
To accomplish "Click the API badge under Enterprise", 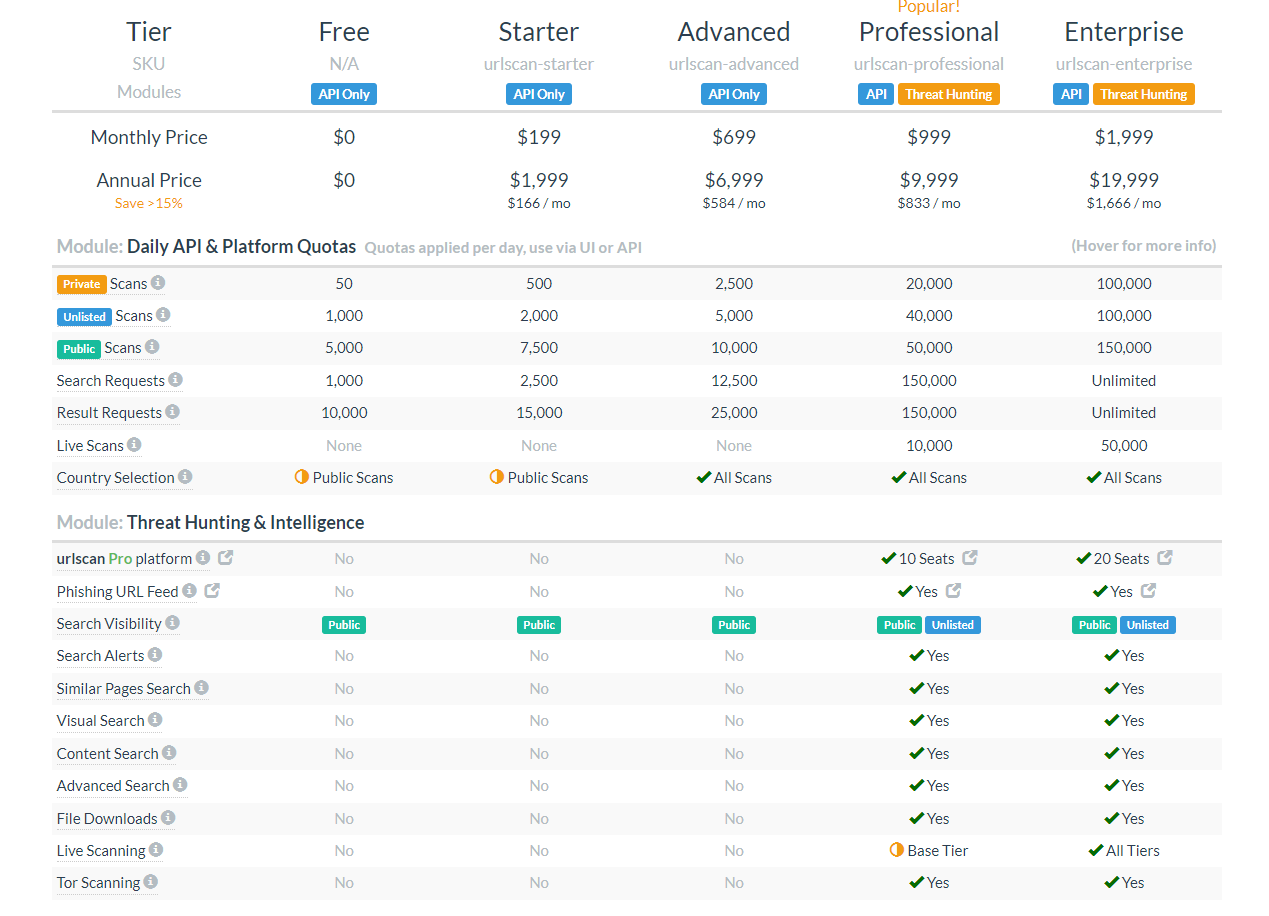I will coord(1071,94).
